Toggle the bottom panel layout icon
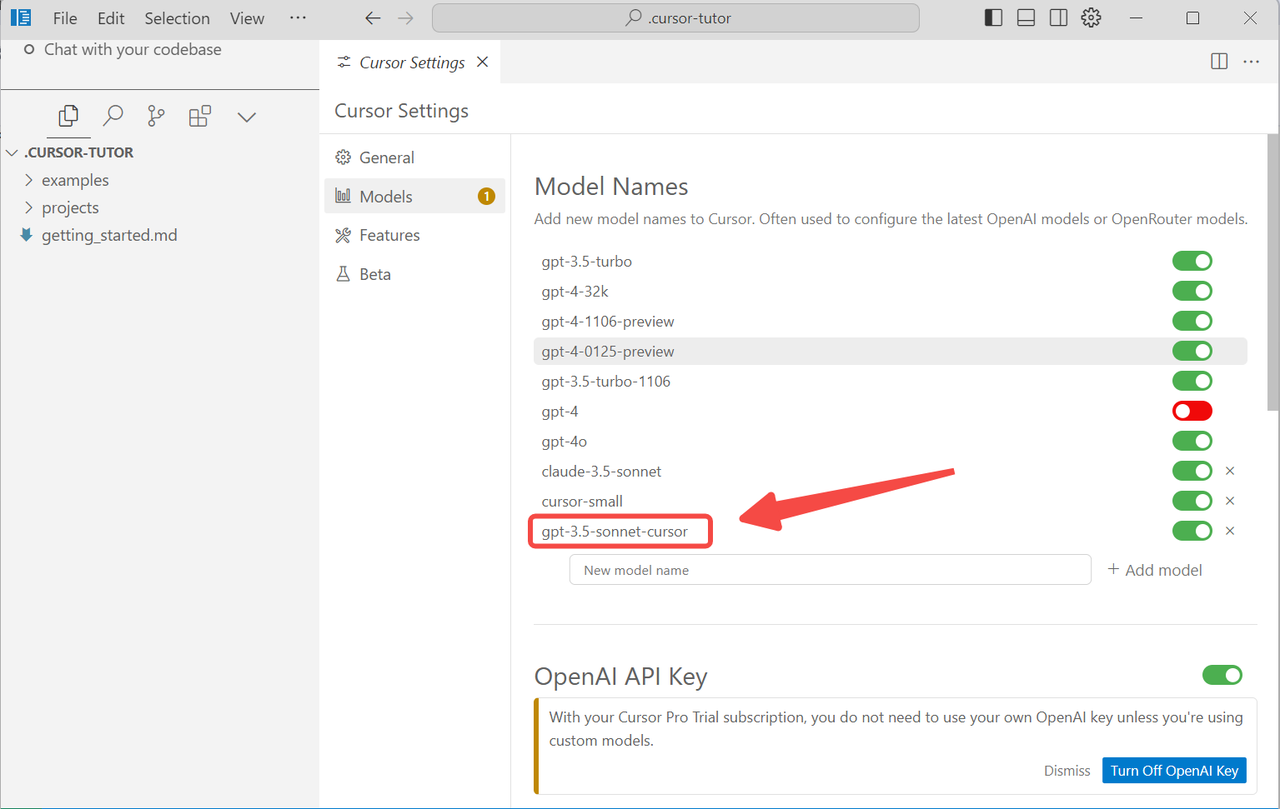 pos(1026,18)
